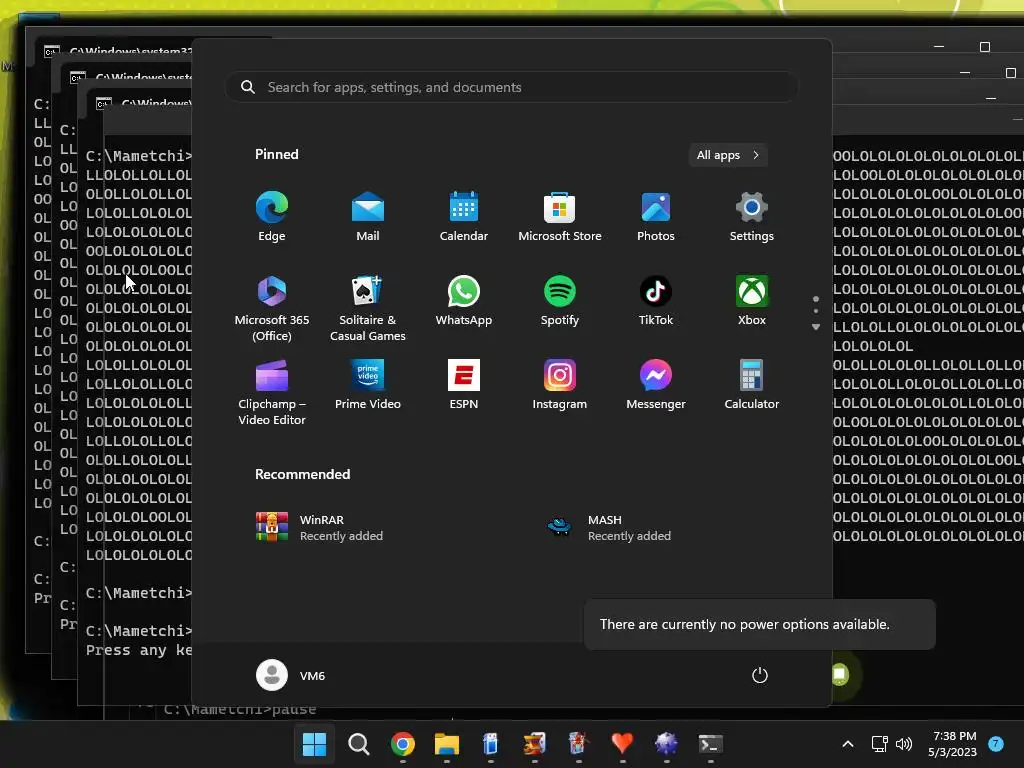Screen dimensions: 1024x768
Task: Launch Solitaire & Casual Games
Action: pos(368,308)
